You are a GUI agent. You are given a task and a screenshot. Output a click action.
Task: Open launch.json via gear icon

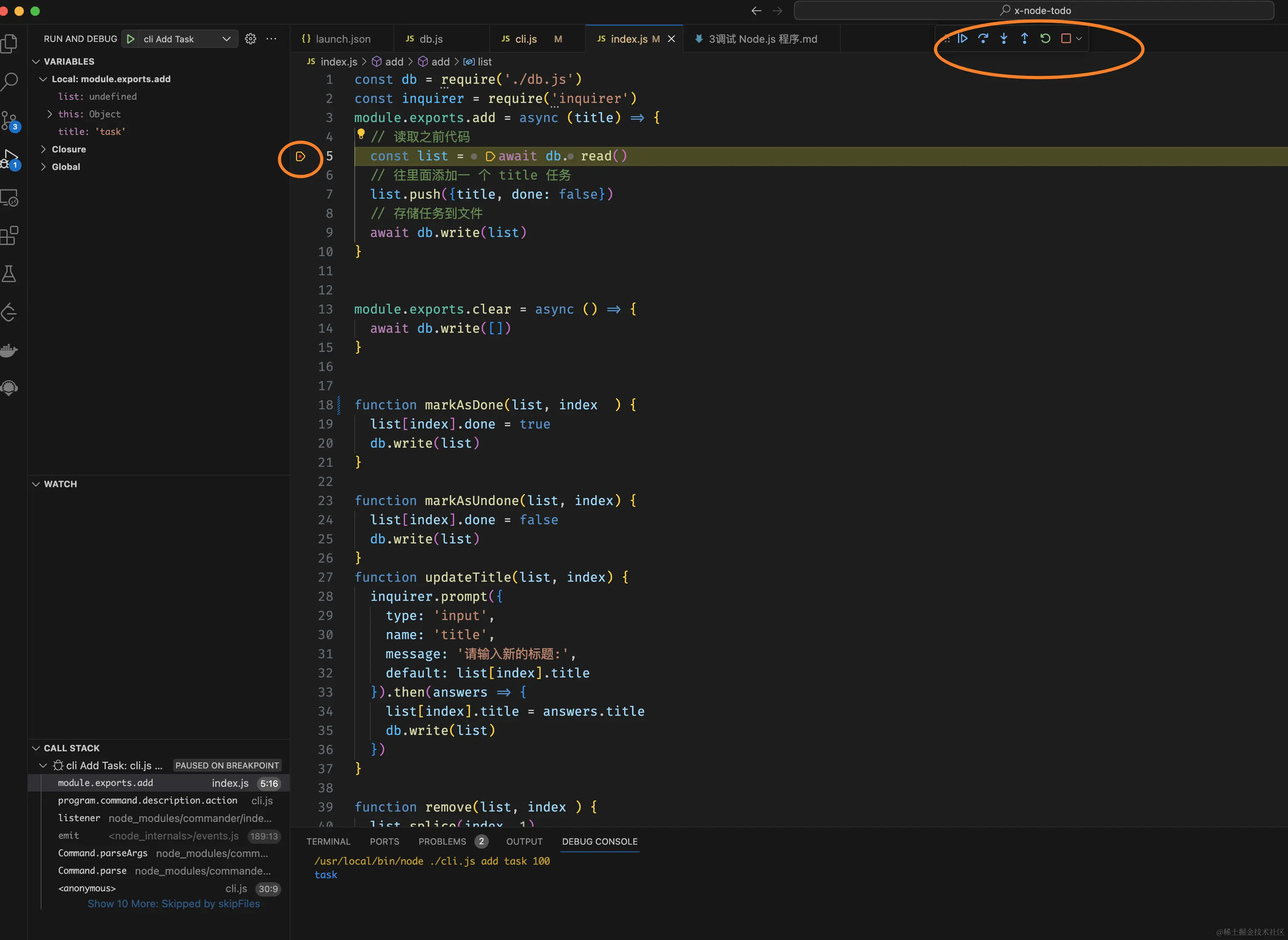point(250,39)
